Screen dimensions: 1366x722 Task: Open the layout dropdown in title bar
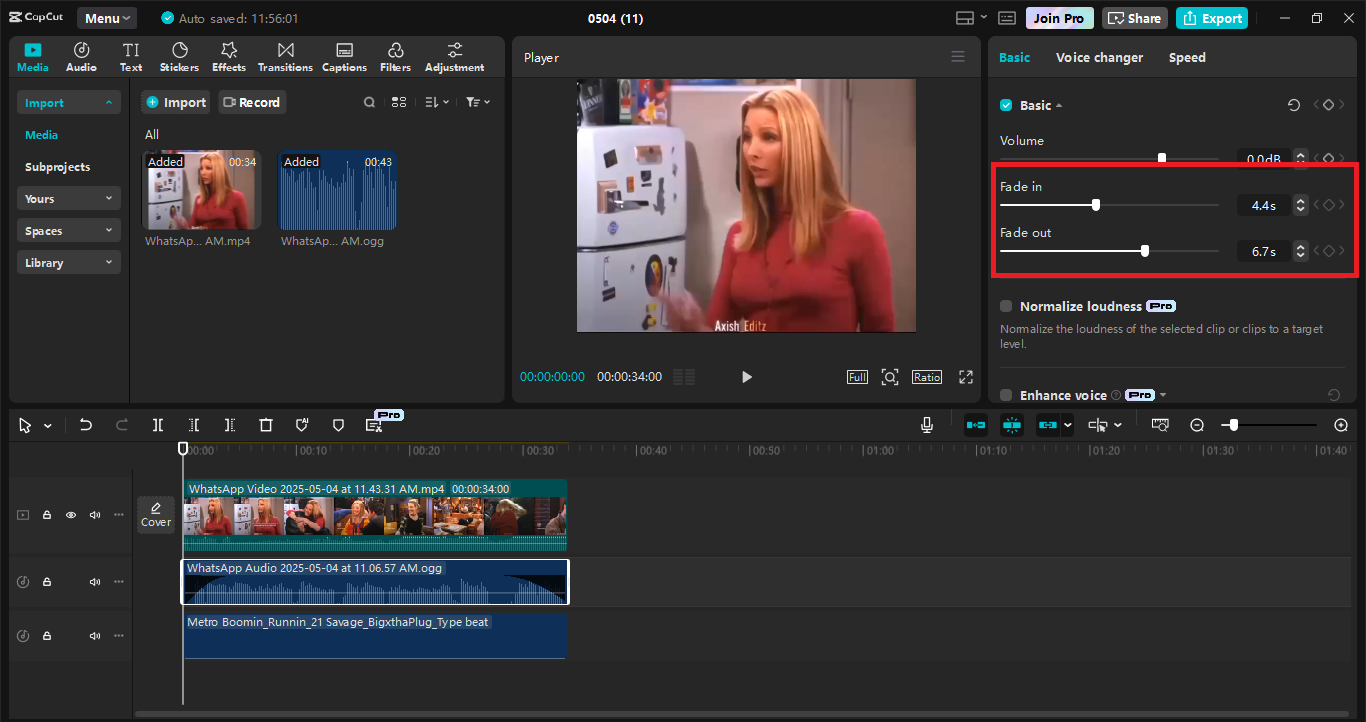click(x=972, y=18)
